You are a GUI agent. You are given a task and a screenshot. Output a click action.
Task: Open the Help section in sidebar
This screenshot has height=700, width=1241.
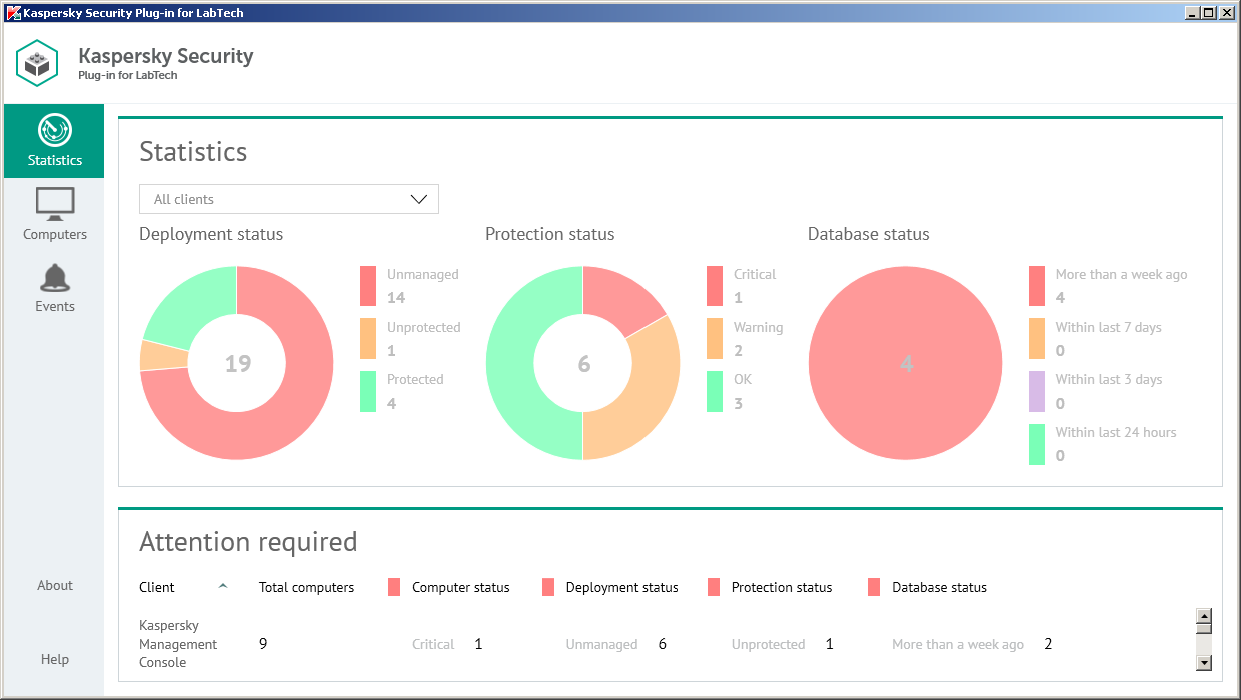(54, 659)
